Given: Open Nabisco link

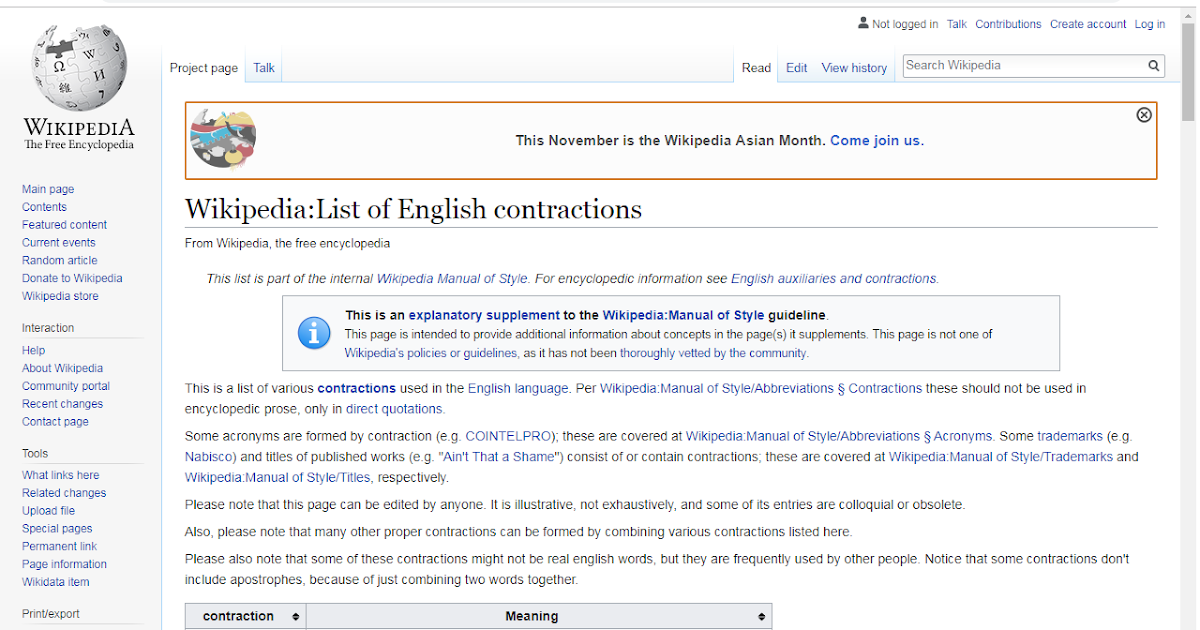Looking at the screenshot, I should coord(208,458).
